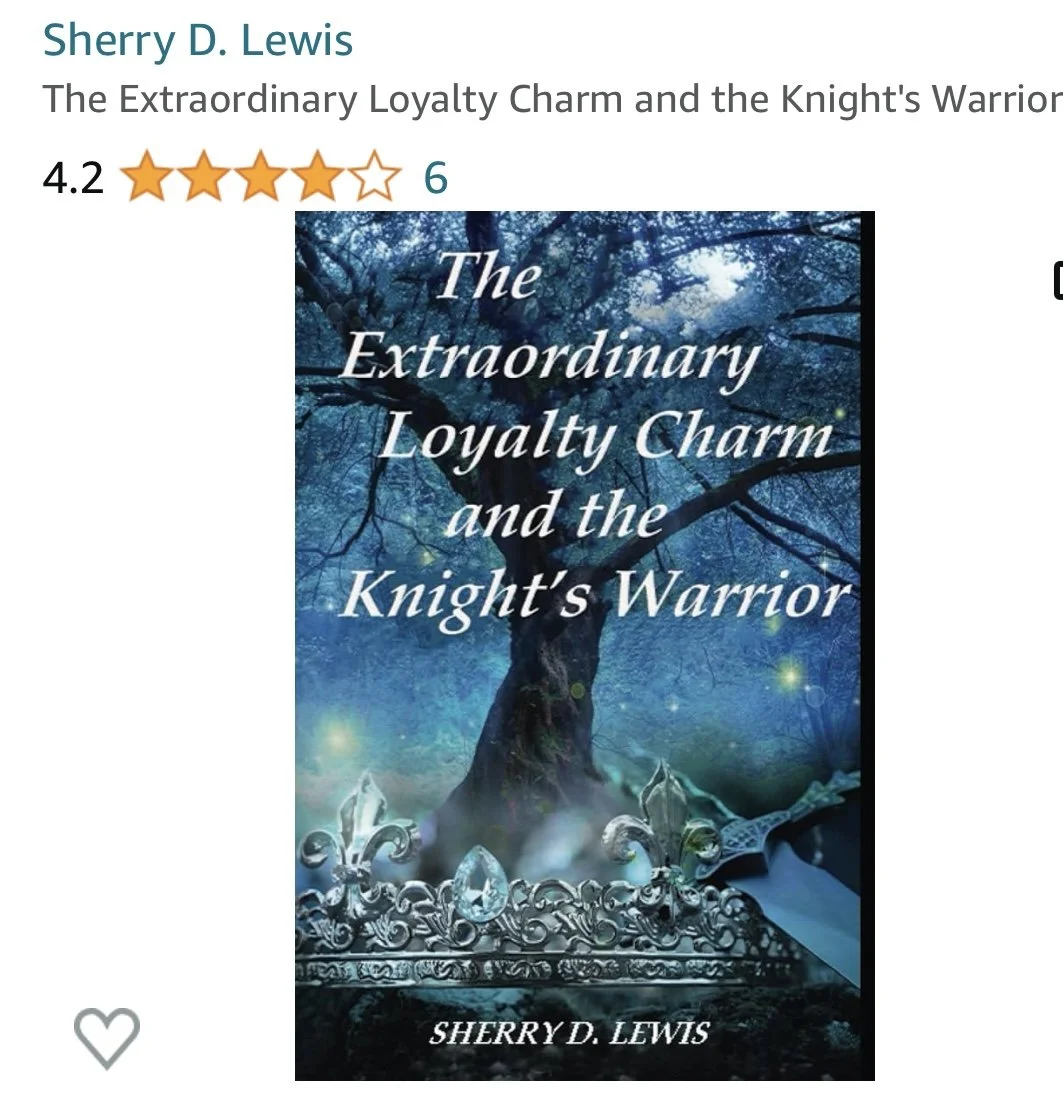Click the first rating star
The image size is (1063, 1103).
(147, 176)
